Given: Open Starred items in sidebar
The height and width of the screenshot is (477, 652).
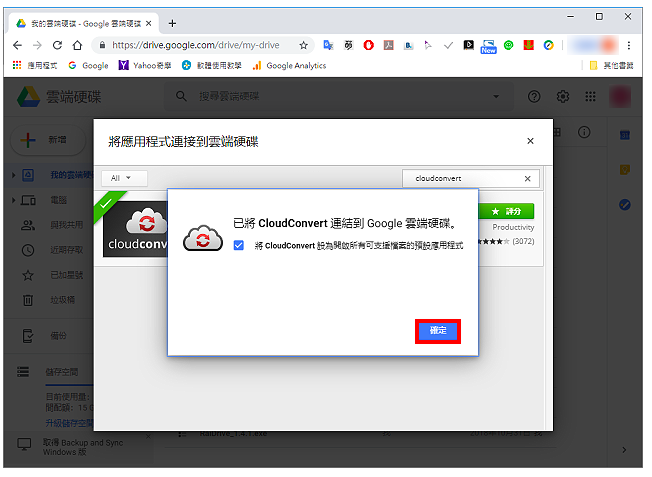Looking at the screenshot, I should coord(52,275).
